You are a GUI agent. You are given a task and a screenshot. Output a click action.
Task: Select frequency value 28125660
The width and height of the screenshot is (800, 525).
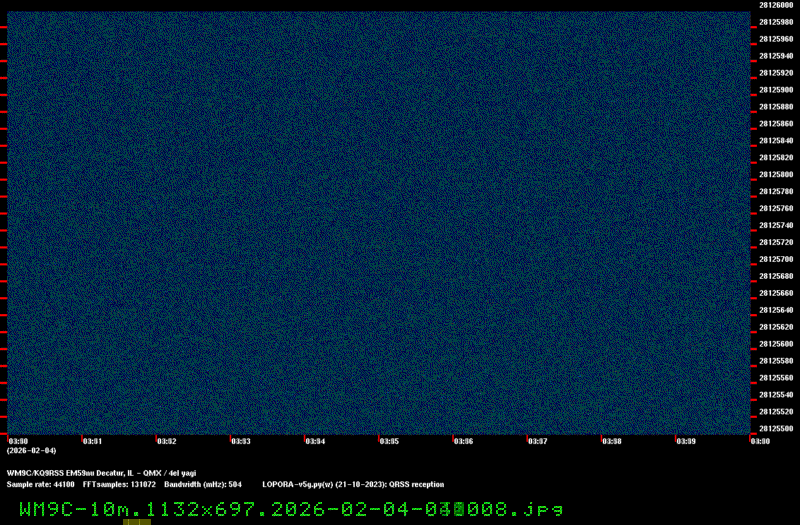click(776, 293)
